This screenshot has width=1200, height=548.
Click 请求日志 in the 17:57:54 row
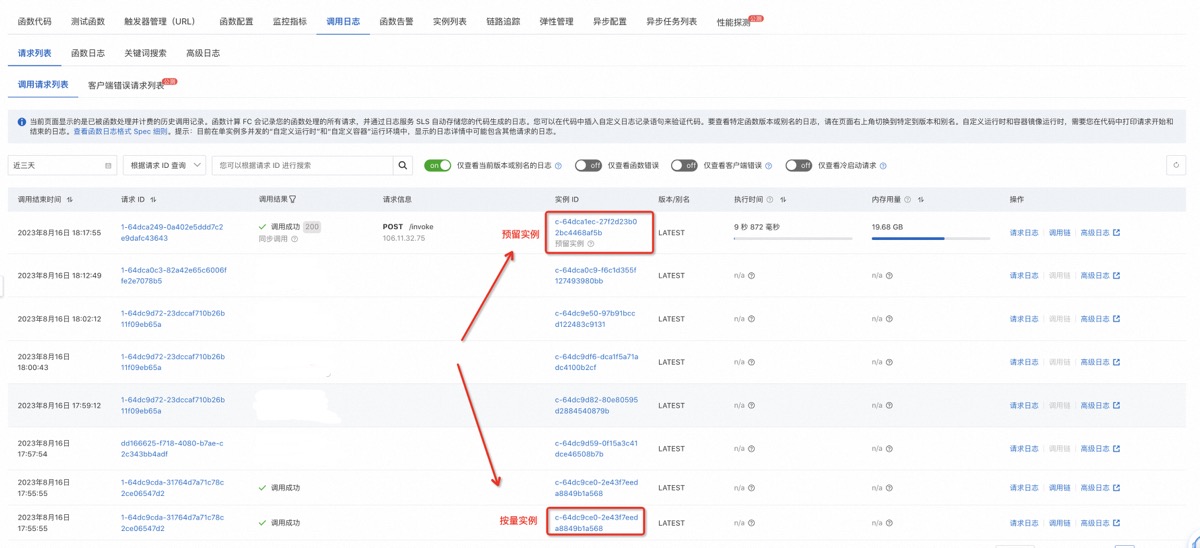tap(1024, 449)
